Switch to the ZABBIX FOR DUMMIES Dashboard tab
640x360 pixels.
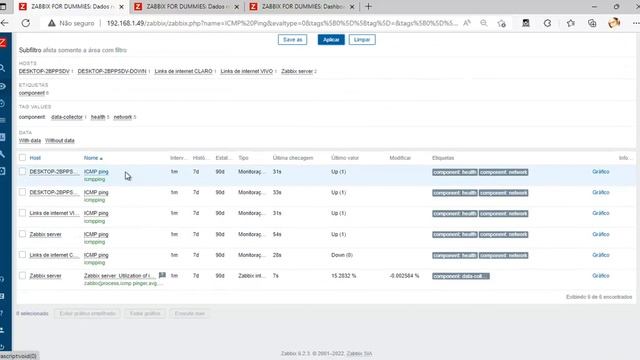point(302,7)
